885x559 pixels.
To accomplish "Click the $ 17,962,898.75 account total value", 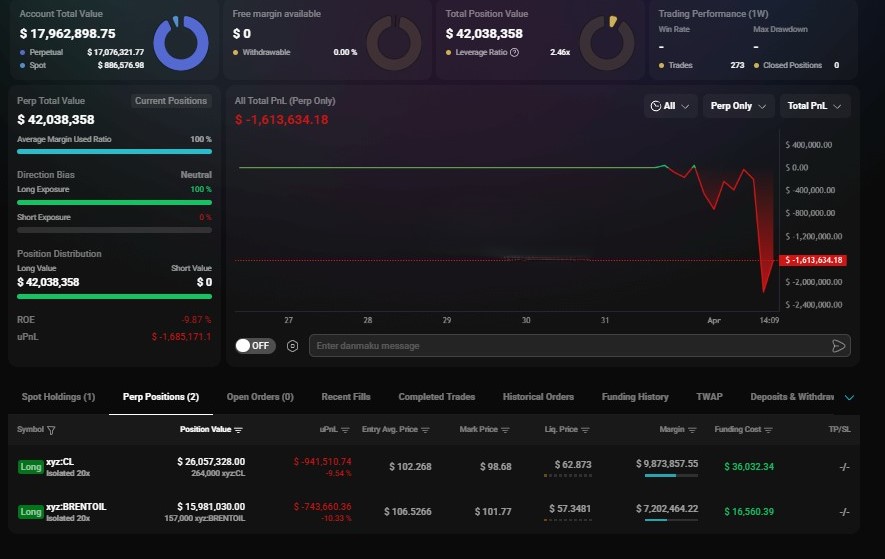I will 67,34.
